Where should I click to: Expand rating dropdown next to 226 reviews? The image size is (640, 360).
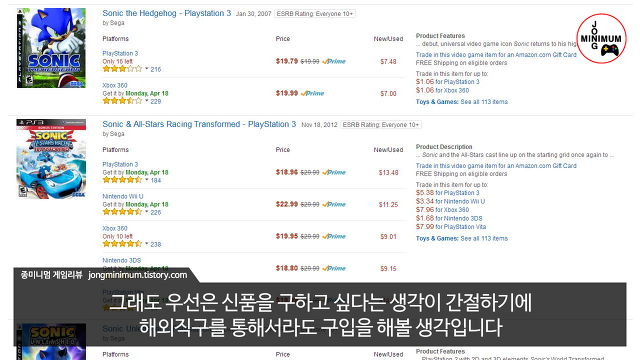pyautogui.click(x=147, y=211)
